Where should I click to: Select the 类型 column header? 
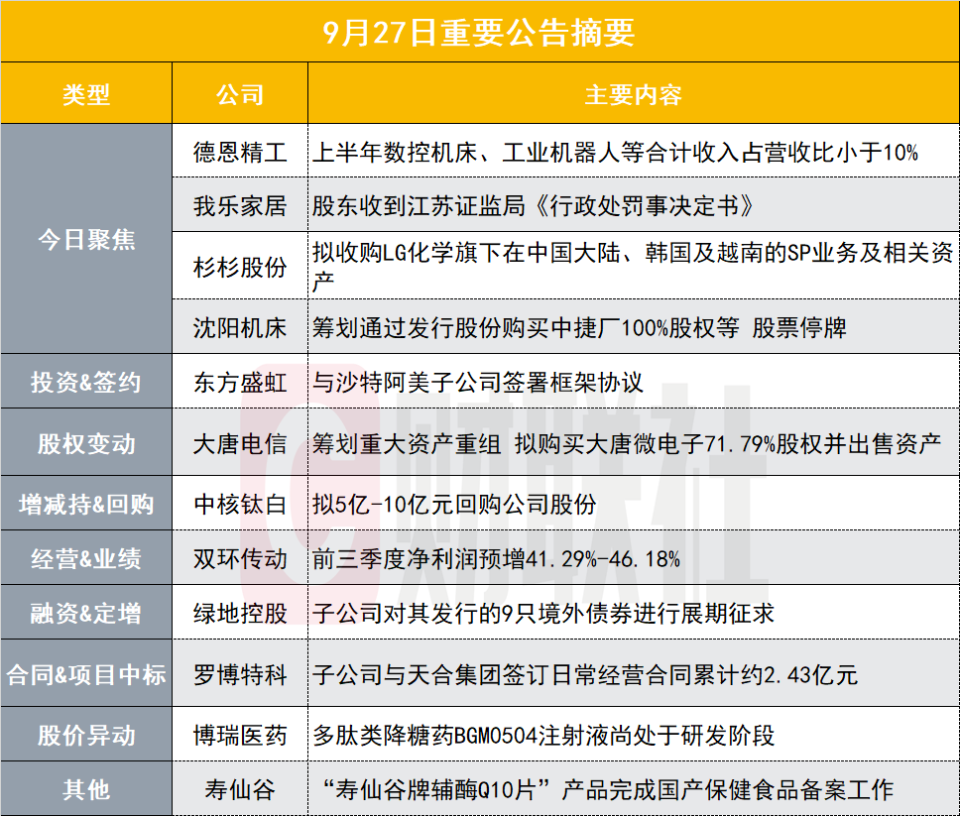pos(86,94)
